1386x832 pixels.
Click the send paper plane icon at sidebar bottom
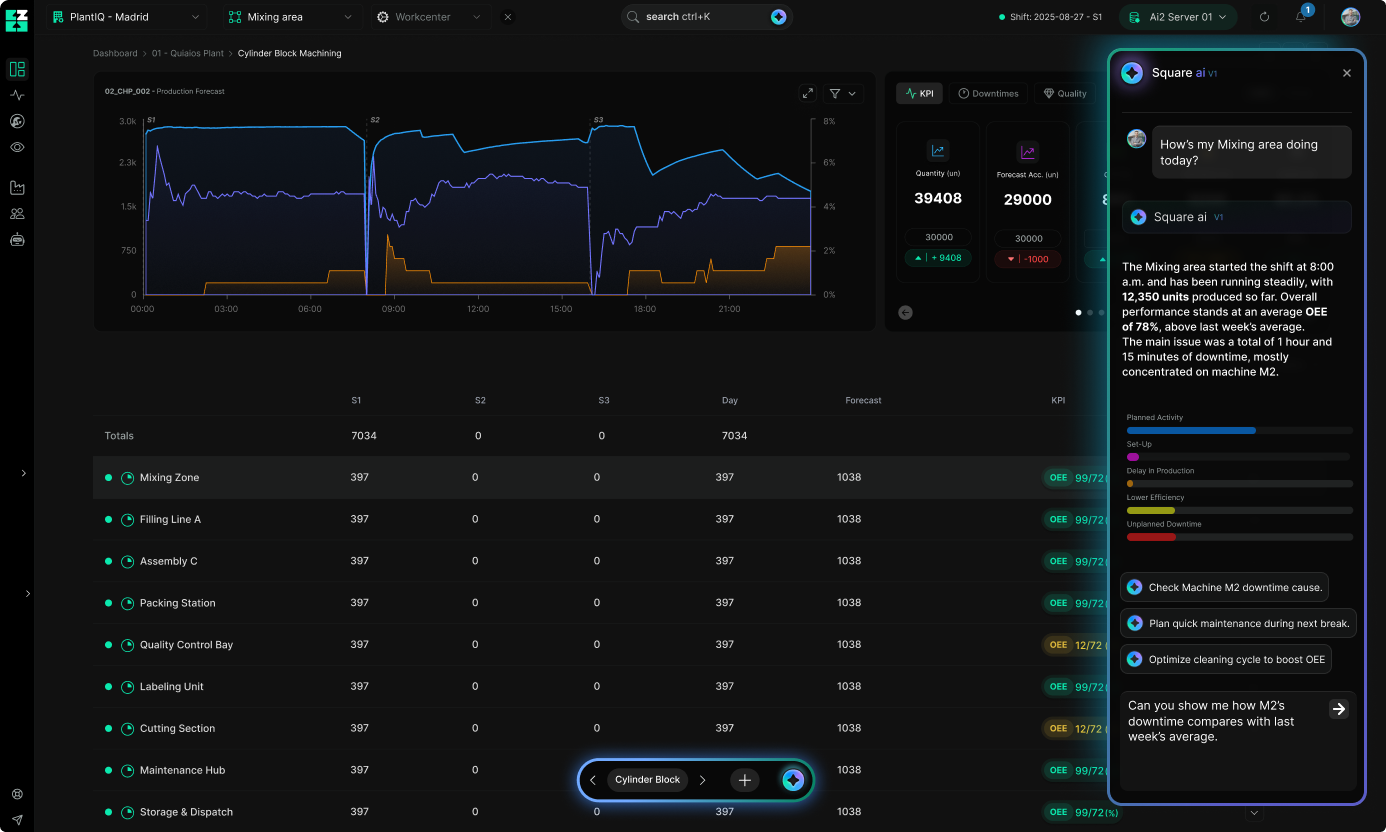(x=16, y=818)
